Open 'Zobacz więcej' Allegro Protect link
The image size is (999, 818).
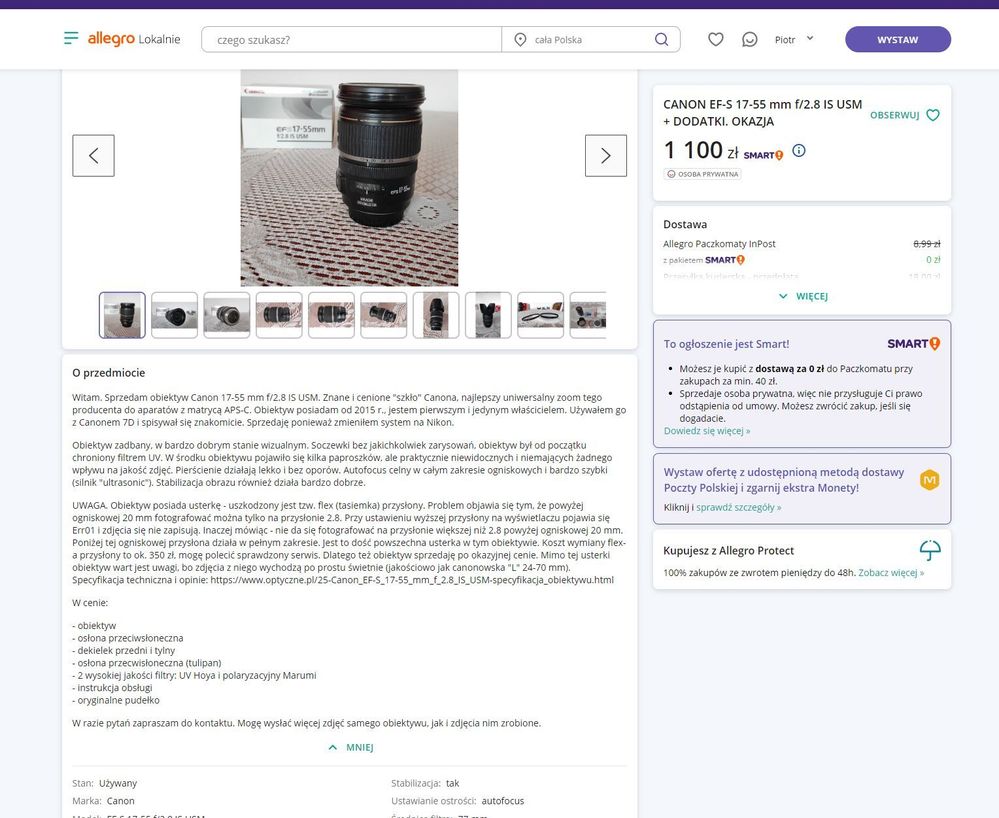tap(890, 573)
